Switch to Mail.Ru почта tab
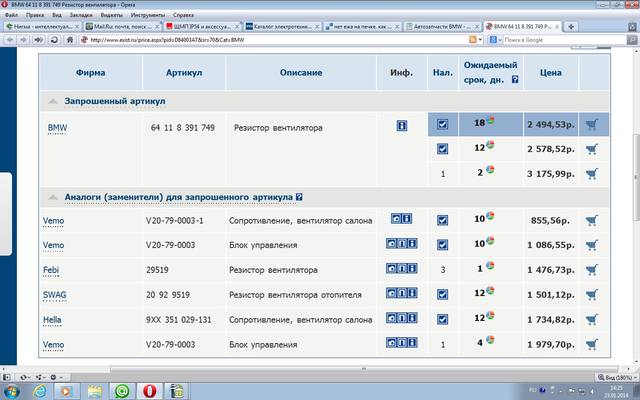 click(x=123, y=27)
